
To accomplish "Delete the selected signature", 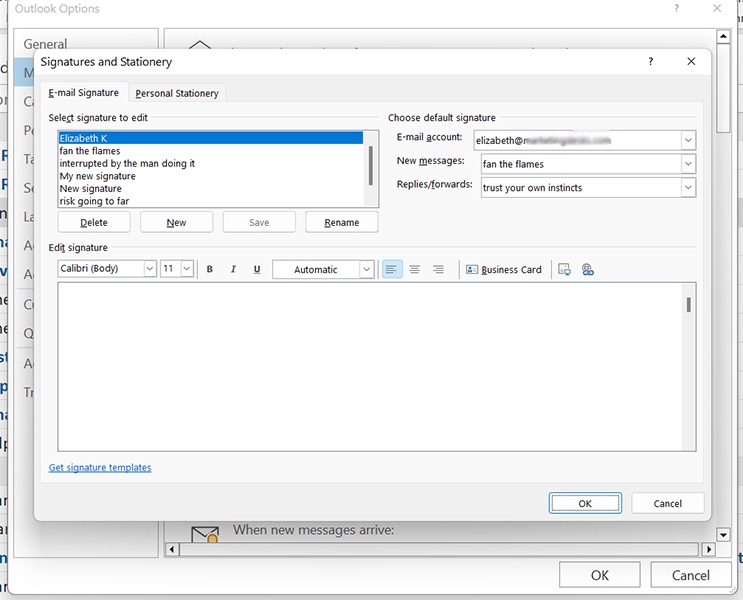I will (94, 222).
